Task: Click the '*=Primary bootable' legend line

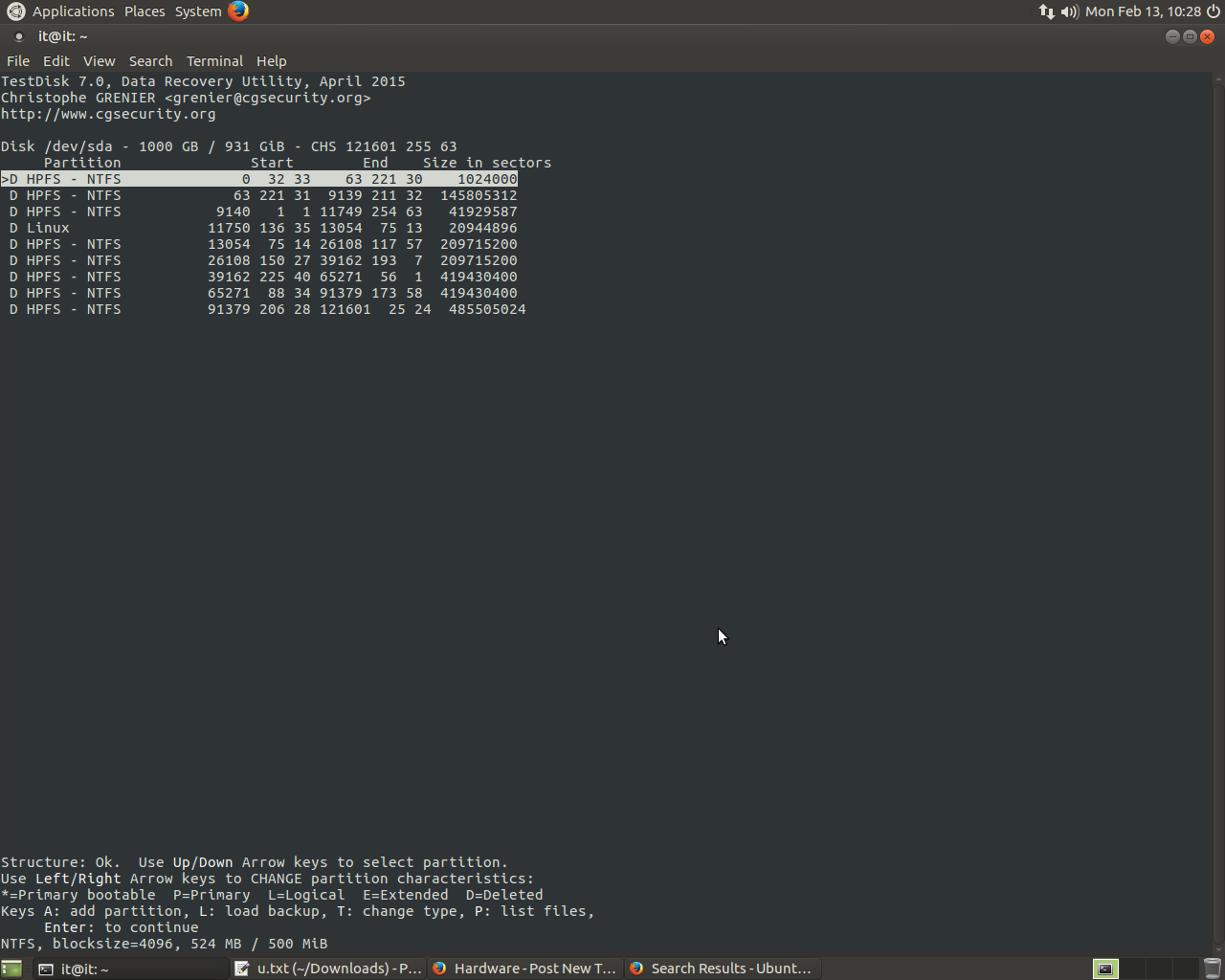Action: click(272, 895)
